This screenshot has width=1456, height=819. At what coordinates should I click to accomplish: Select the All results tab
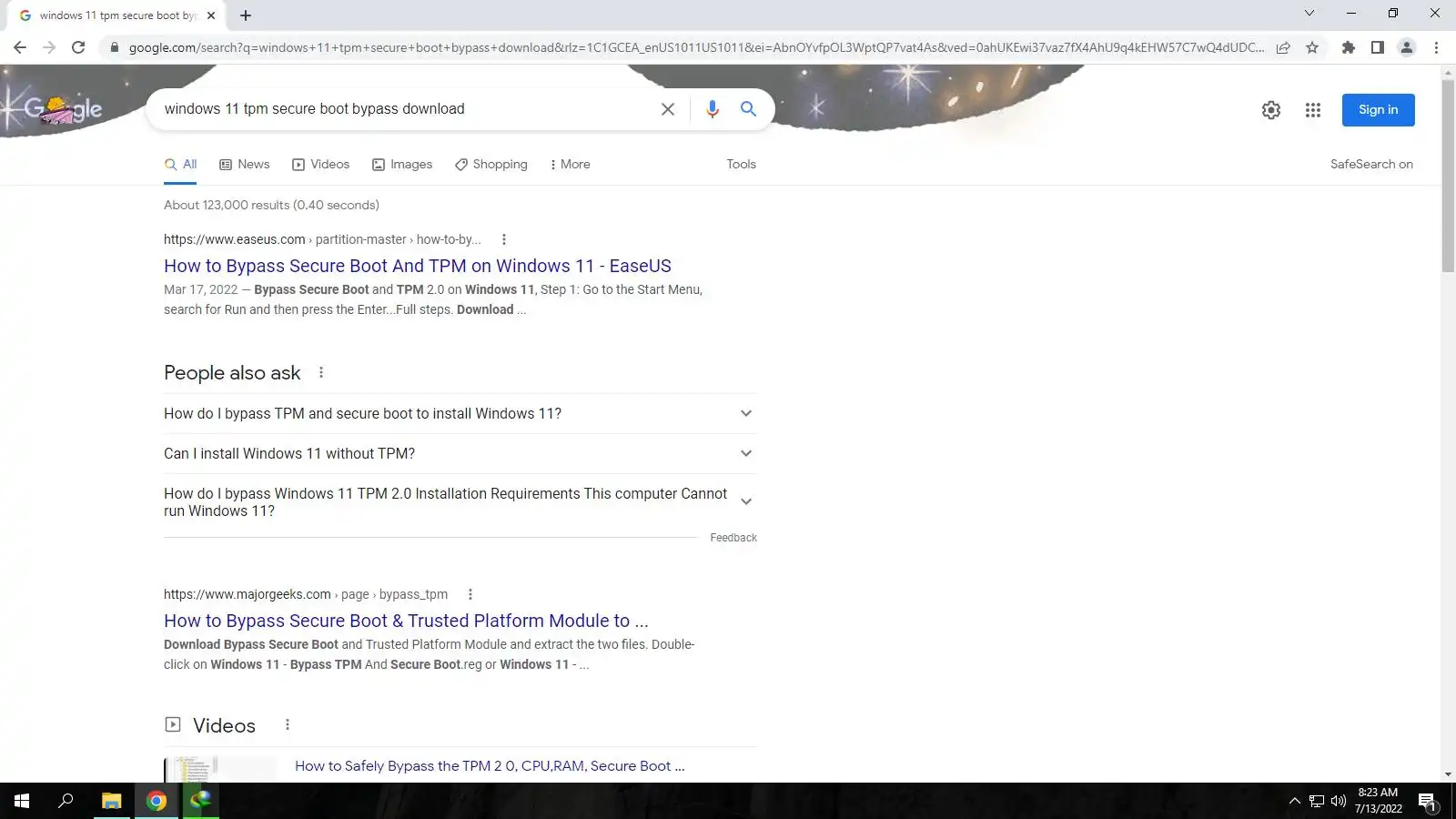tap(181, 165)
